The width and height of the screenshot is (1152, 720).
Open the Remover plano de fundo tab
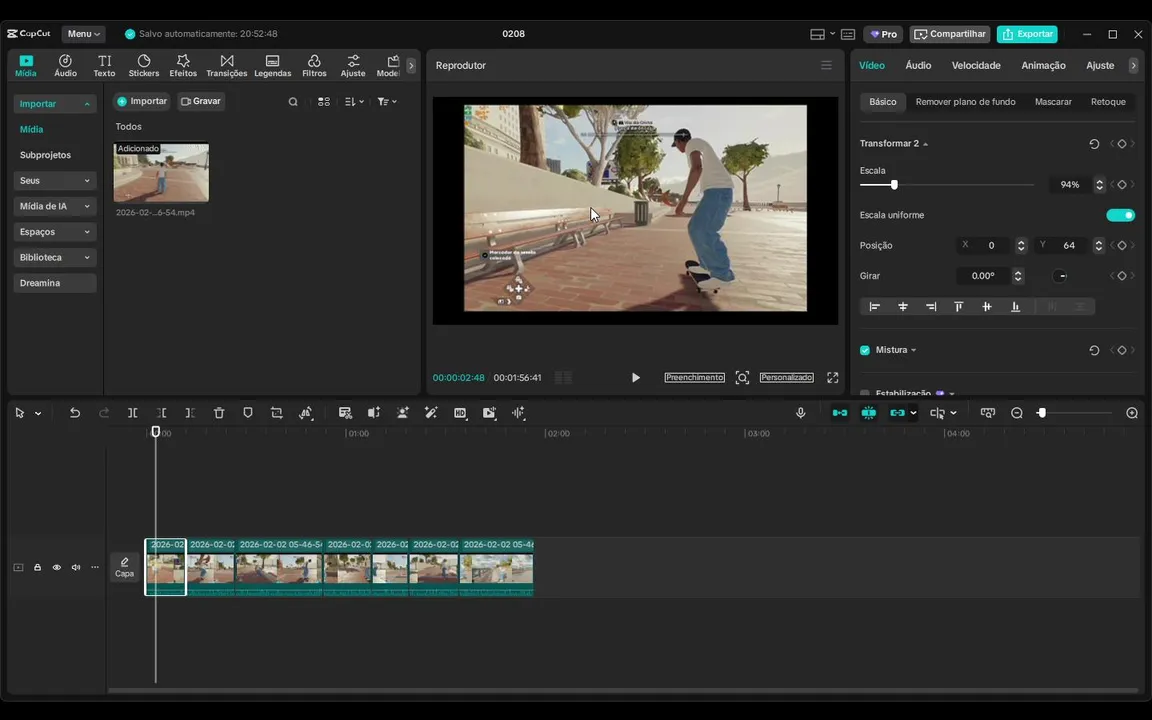(965, 102)
